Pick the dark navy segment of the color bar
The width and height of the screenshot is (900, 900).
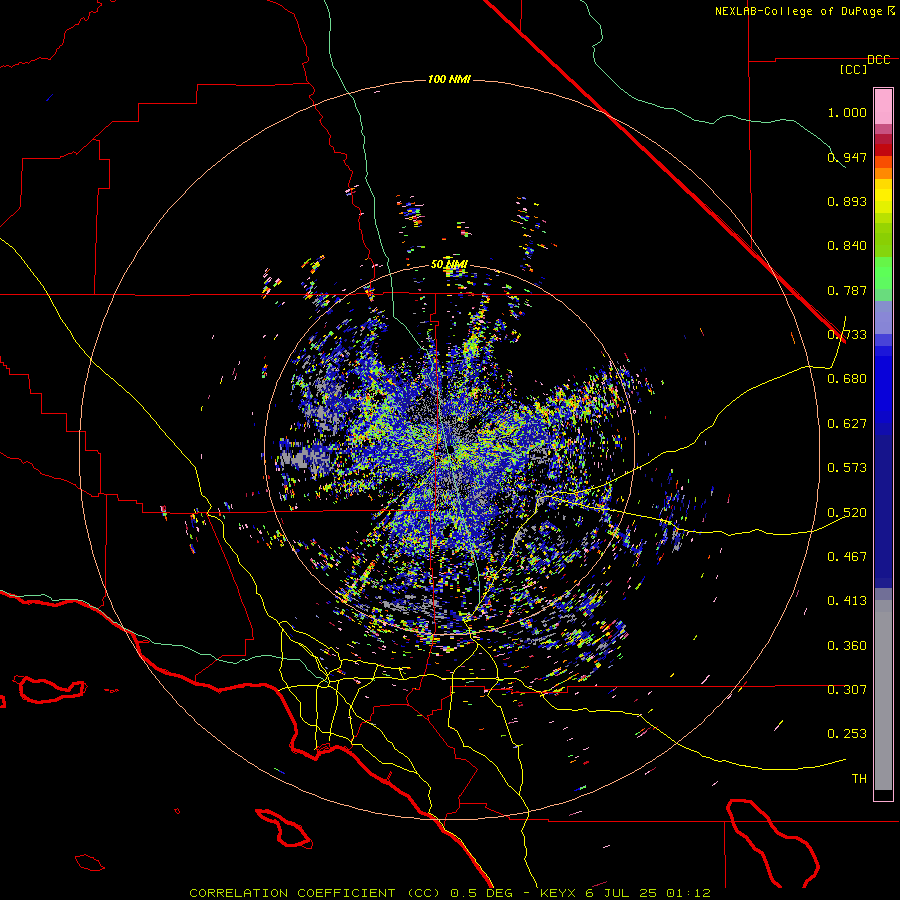[883, 511]
